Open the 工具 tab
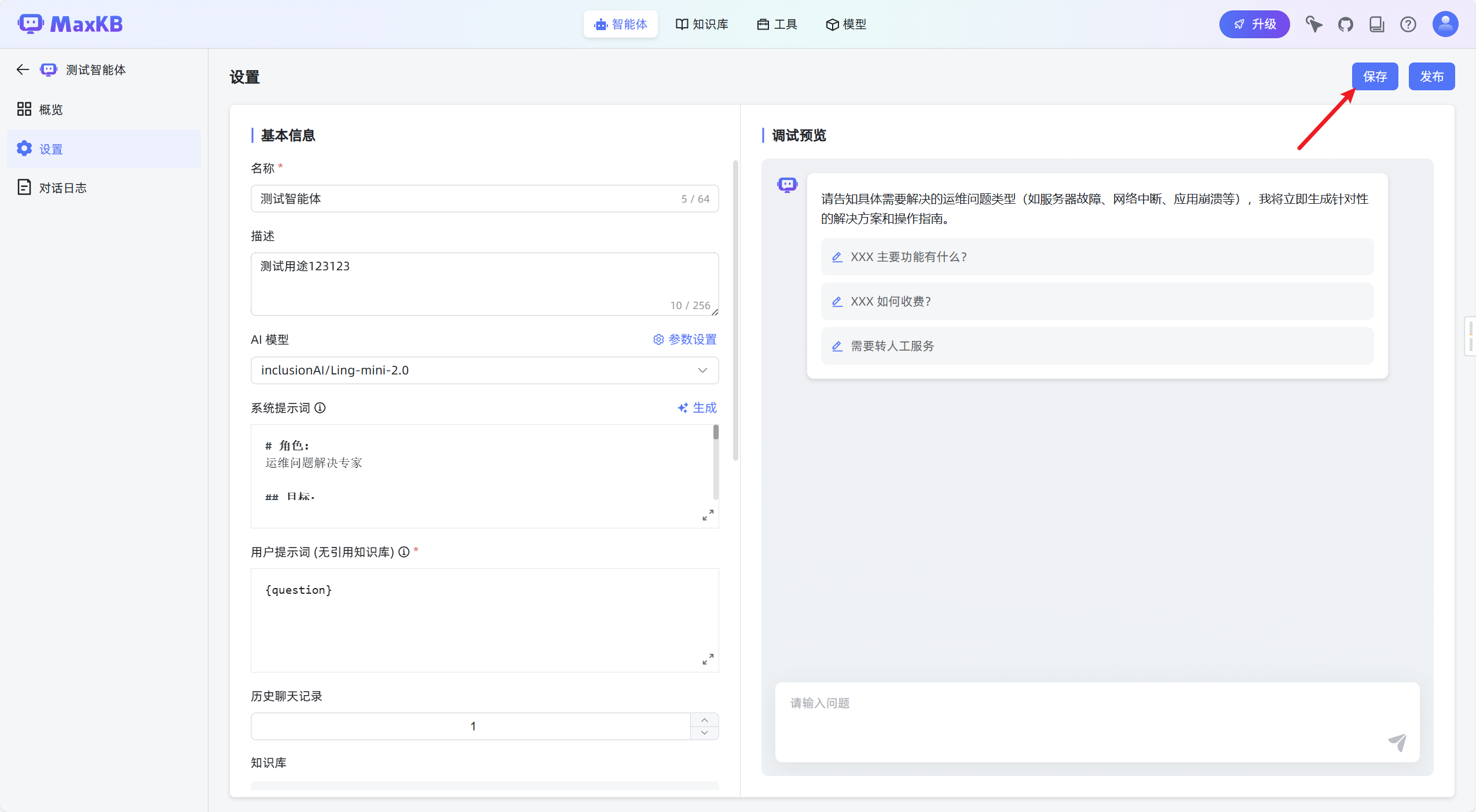The image size is (1476, 812). (x=777, y=24)
